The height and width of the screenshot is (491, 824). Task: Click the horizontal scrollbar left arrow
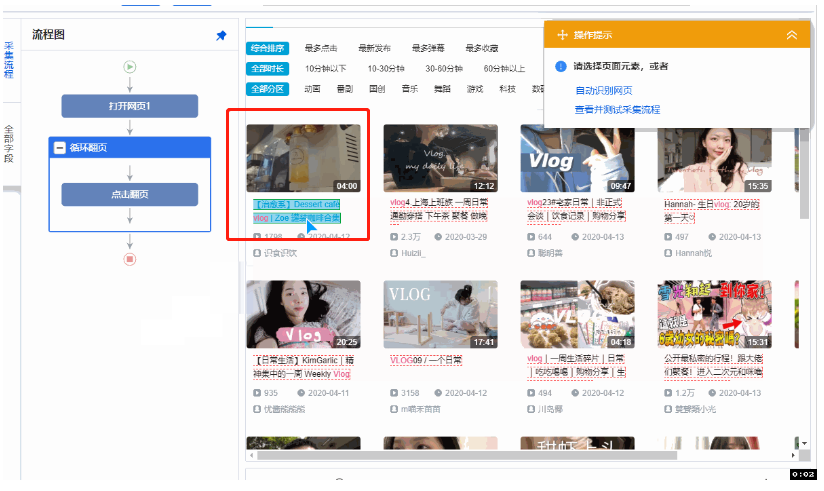point(251,455)
